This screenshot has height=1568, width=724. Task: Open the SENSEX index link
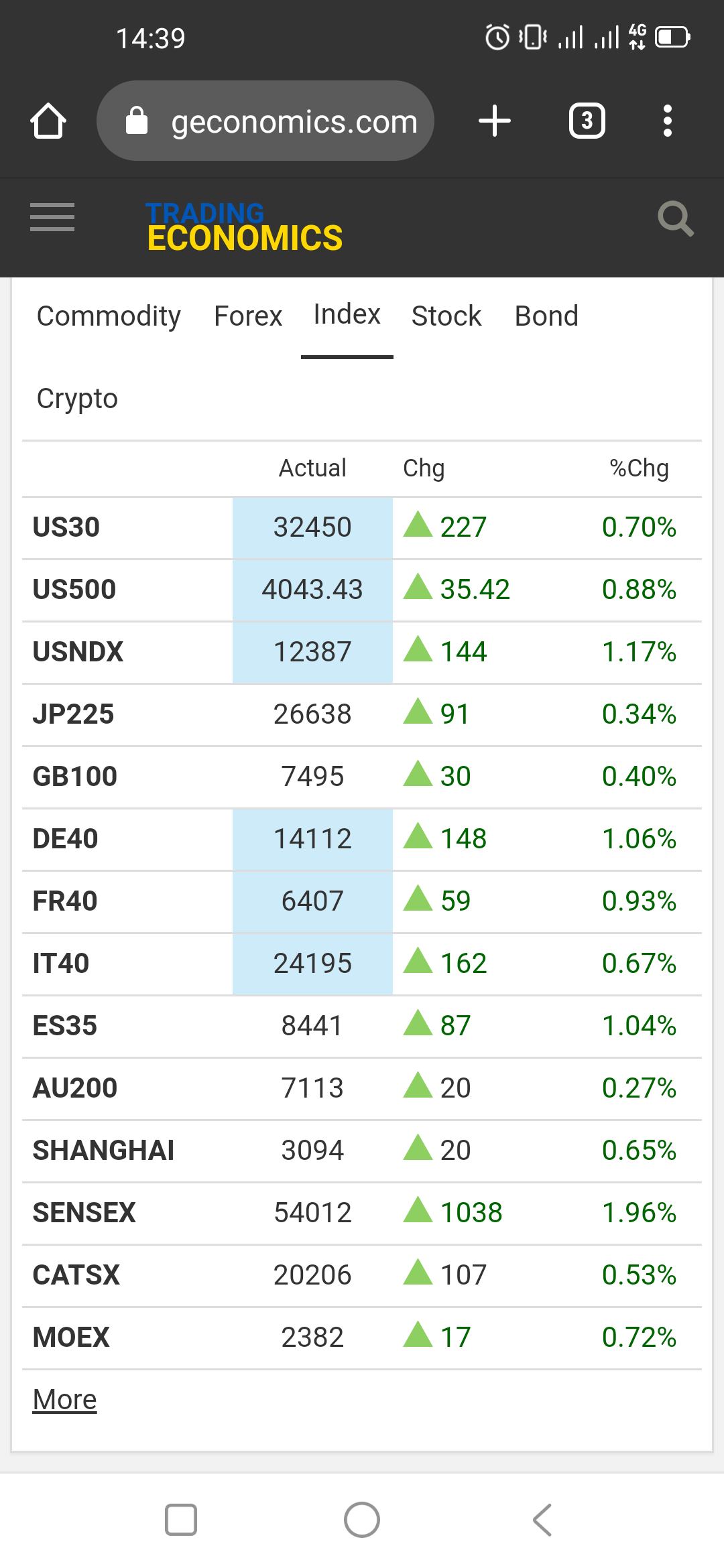[84, 1213]
